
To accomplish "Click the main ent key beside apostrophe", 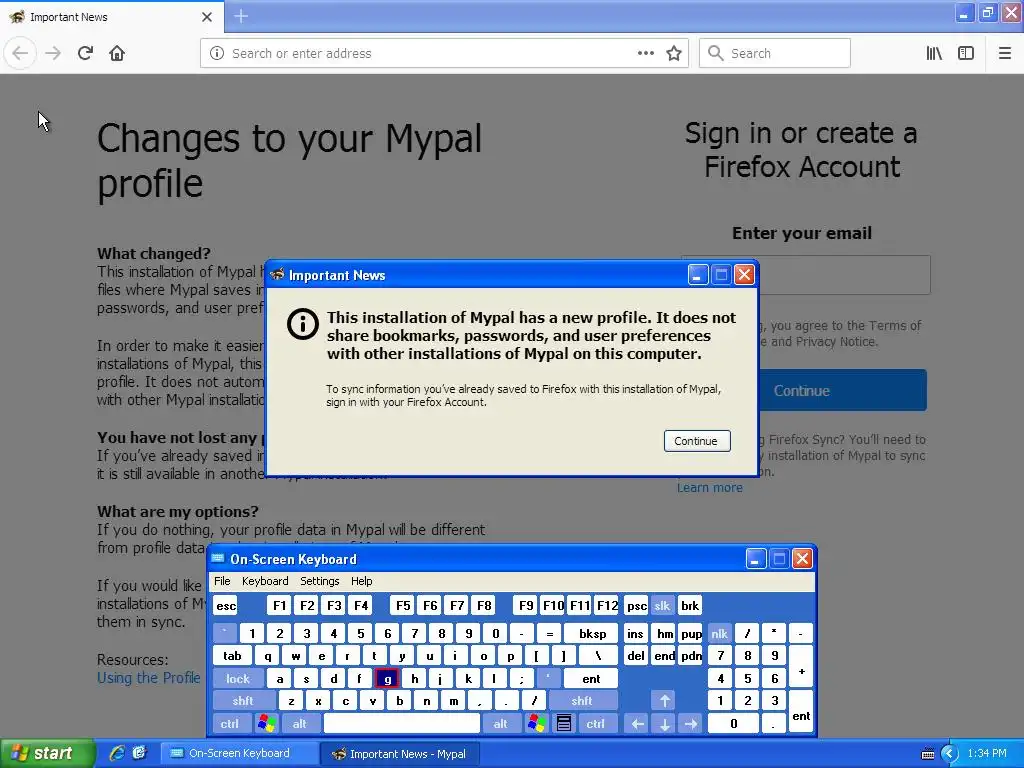I will tap(591, 679).
